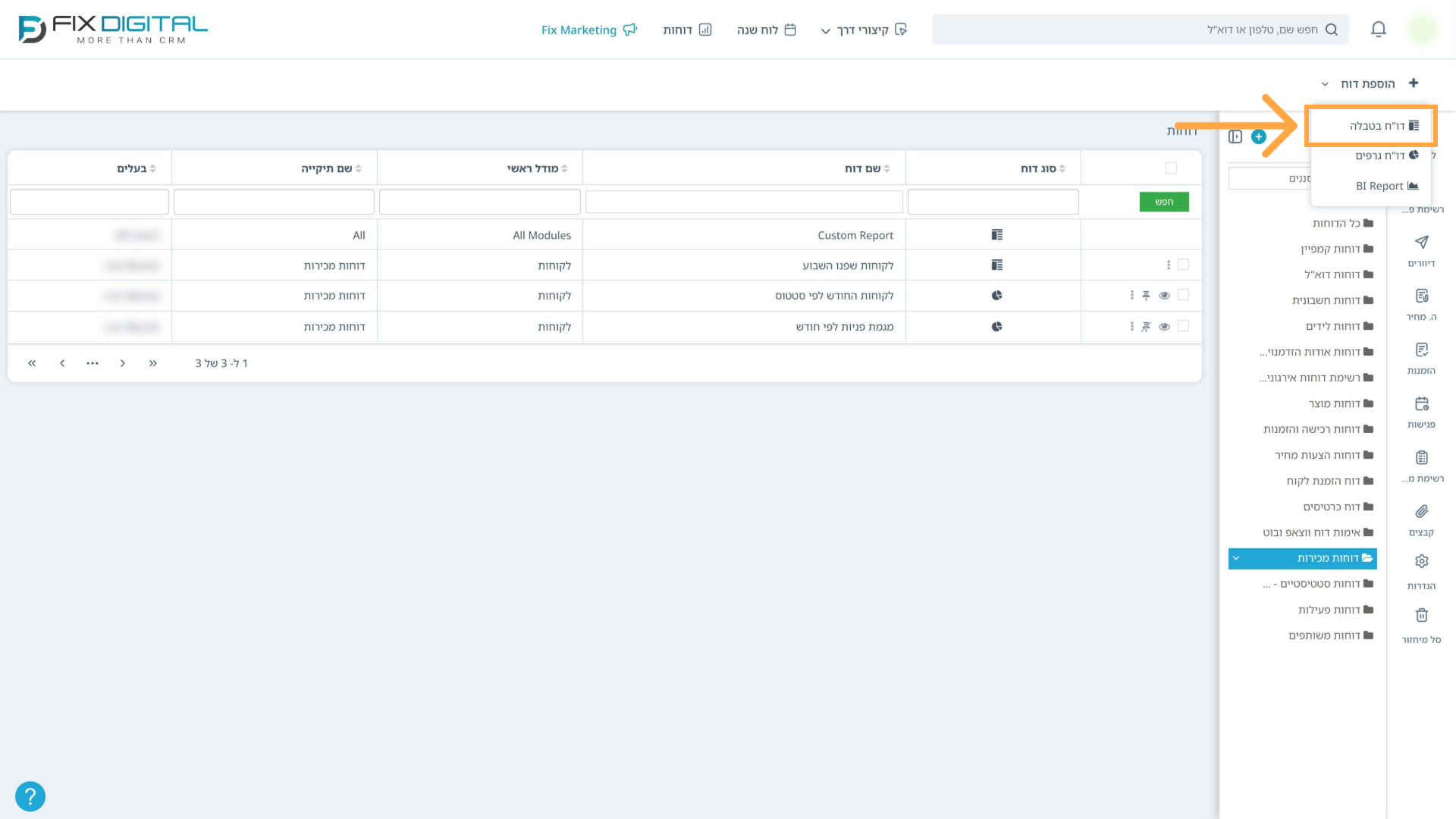Click the Fix Digital logo
This screenshot has width=1456, height=819.
112,30
